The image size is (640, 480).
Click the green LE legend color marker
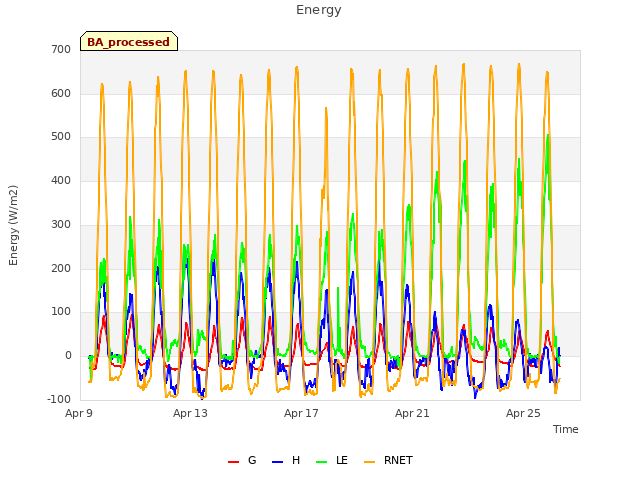(322, 462)
